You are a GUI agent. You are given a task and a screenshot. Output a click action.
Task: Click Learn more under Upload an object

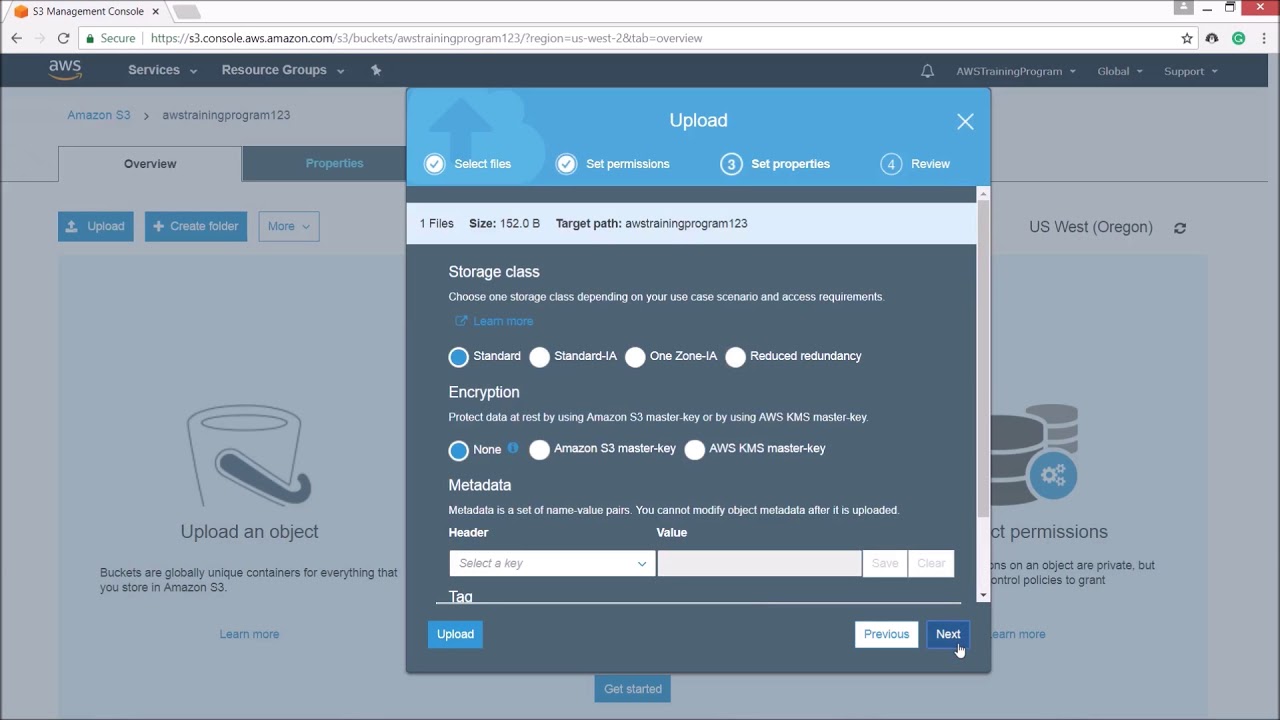tap(249, 634)
